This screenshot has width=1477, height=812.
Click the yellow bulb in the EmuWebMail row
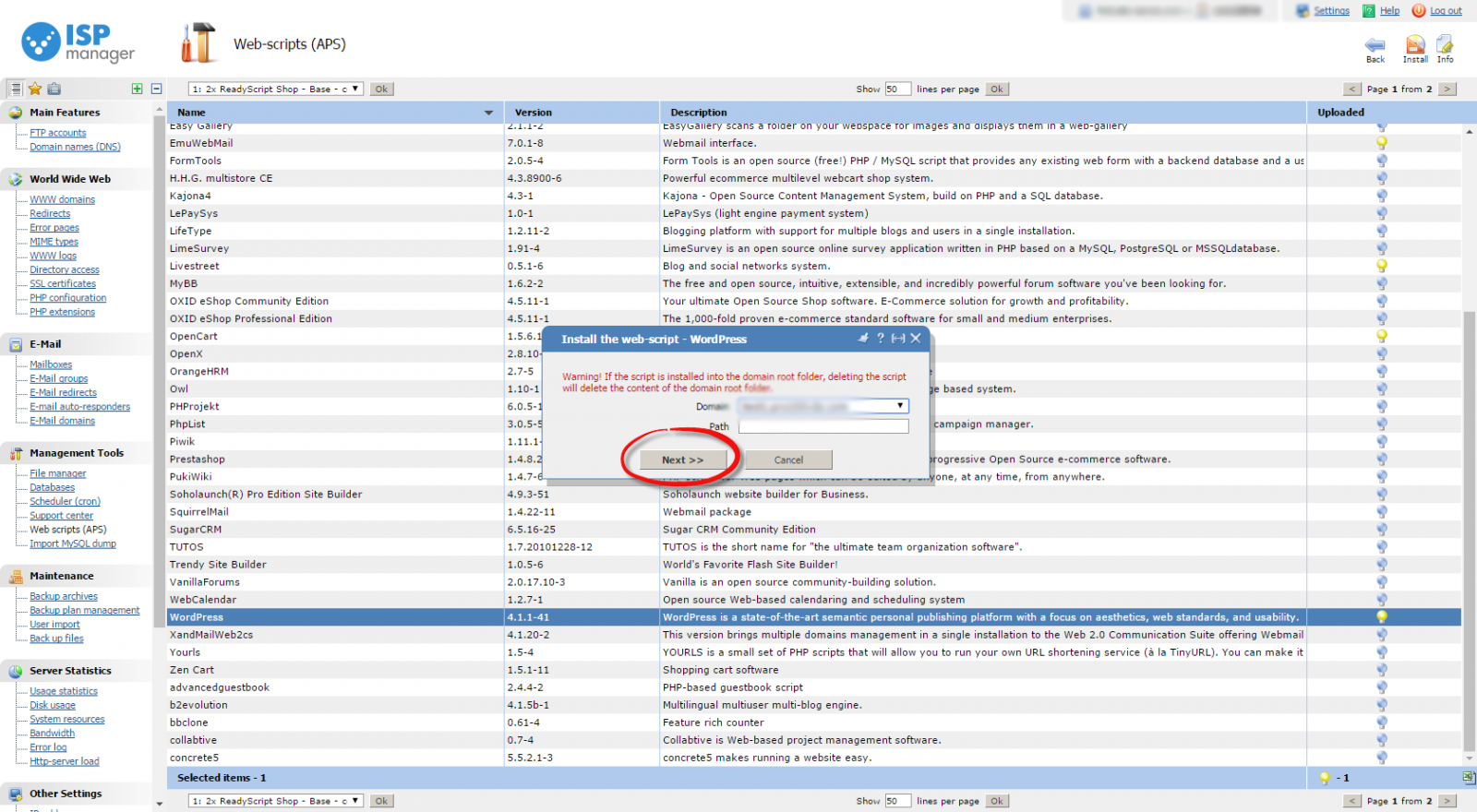(1382, 143)
